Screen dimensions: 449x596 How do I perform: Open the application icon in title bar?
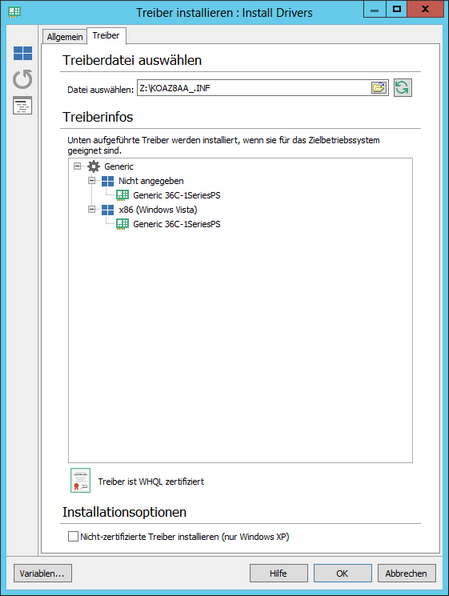[14, 11]
